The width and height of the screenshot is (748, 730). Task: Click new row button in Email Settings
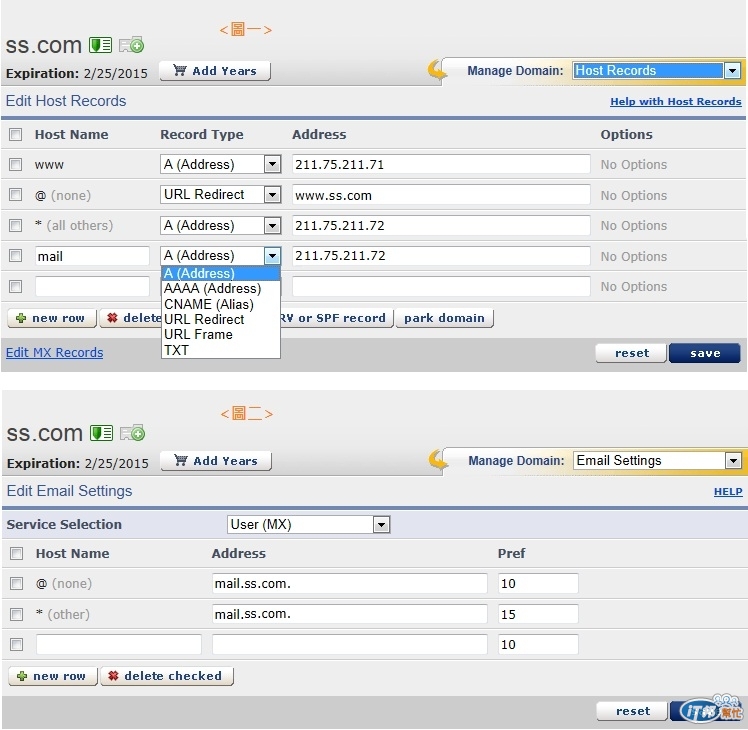tap(53, 677)
